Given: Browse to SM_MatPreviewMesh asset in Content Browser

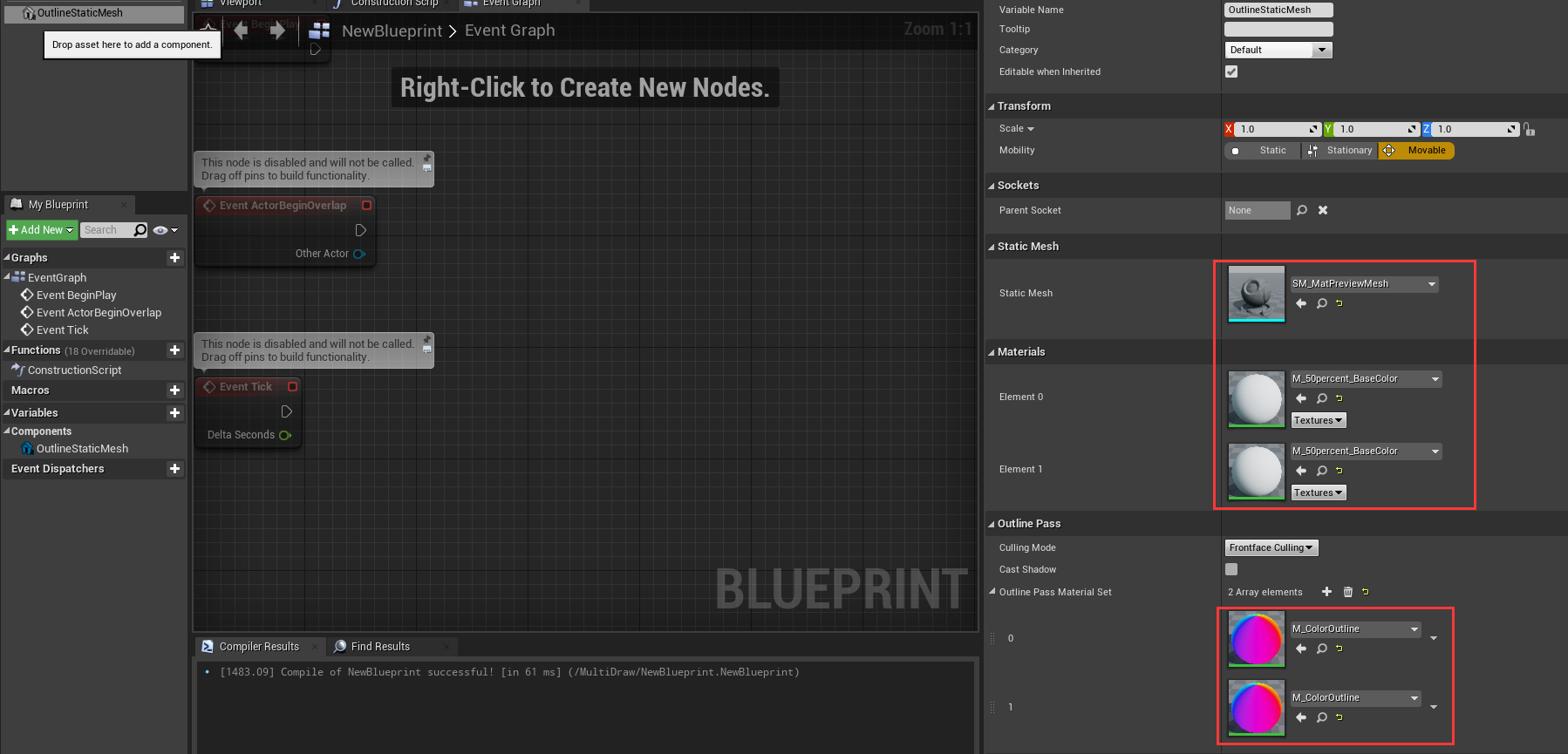Looking at the screenshot, I should [1322, 303].
